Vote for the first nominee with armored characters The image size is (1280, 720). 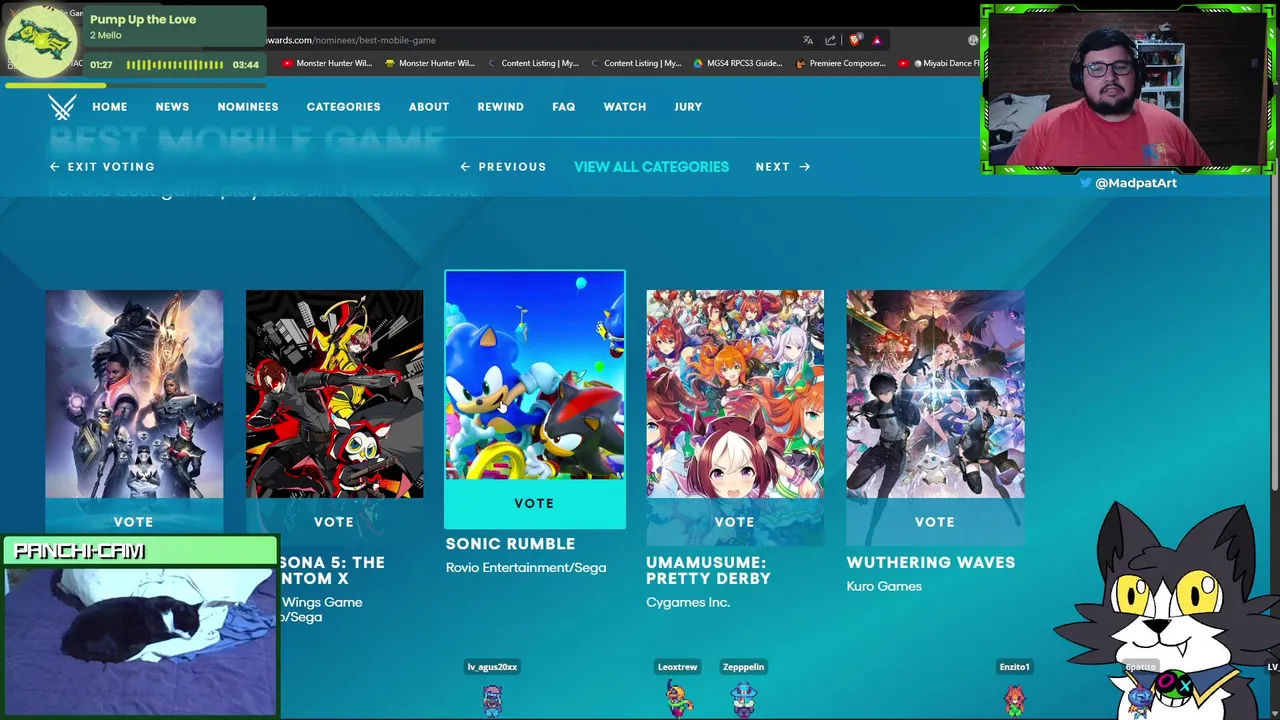(134, 522)
